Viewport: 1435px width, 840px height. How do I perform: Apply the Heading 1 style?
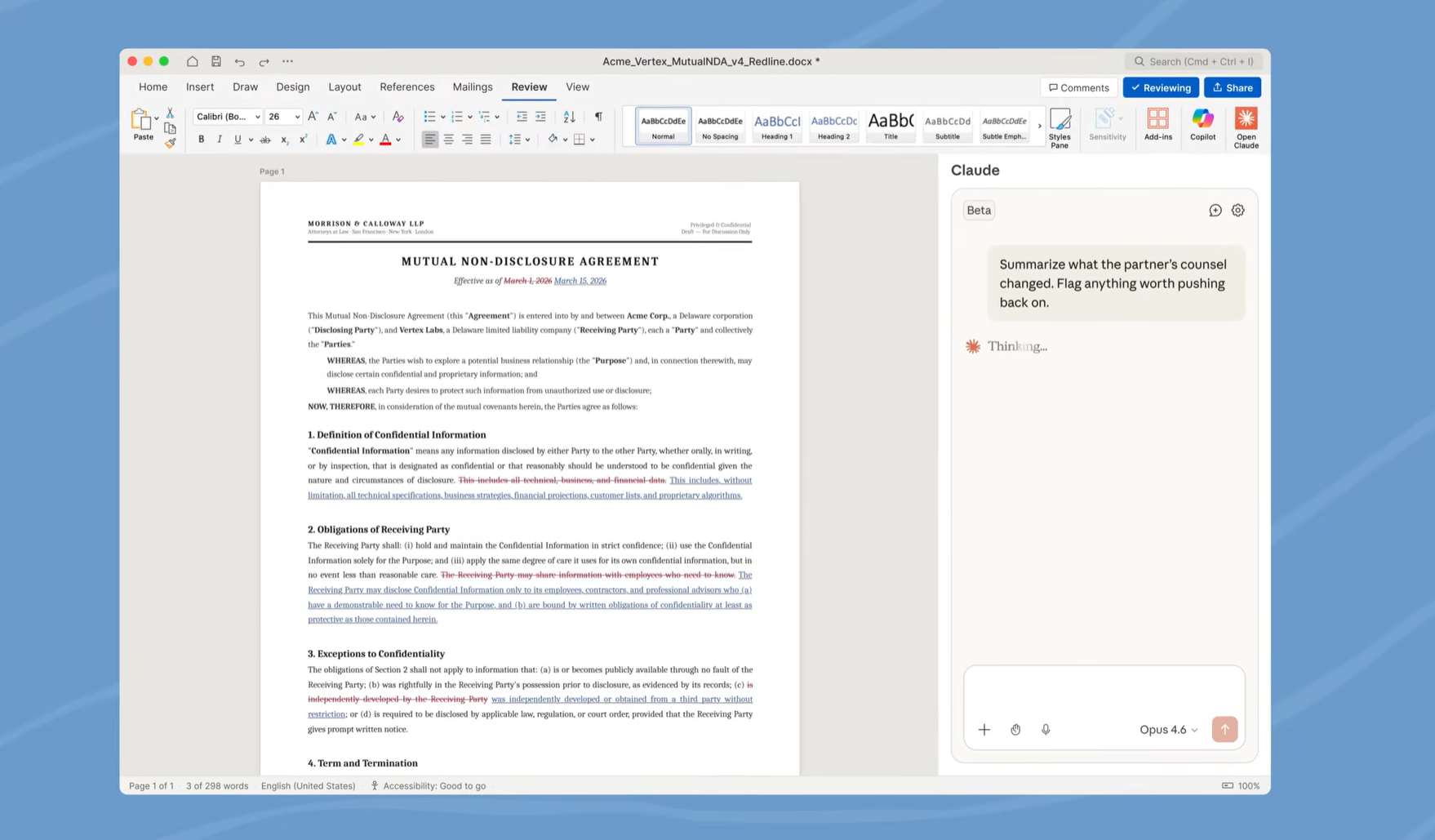point(776,126)
